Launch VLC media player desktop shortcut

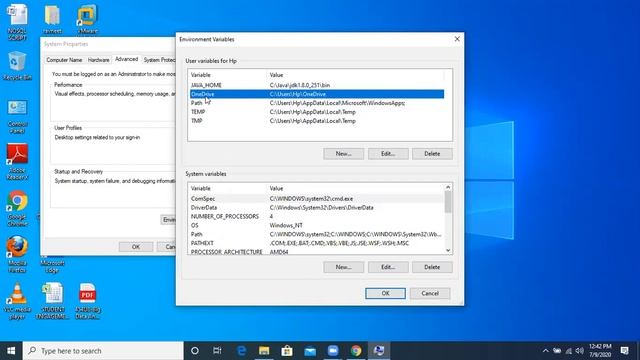point(17,301)
